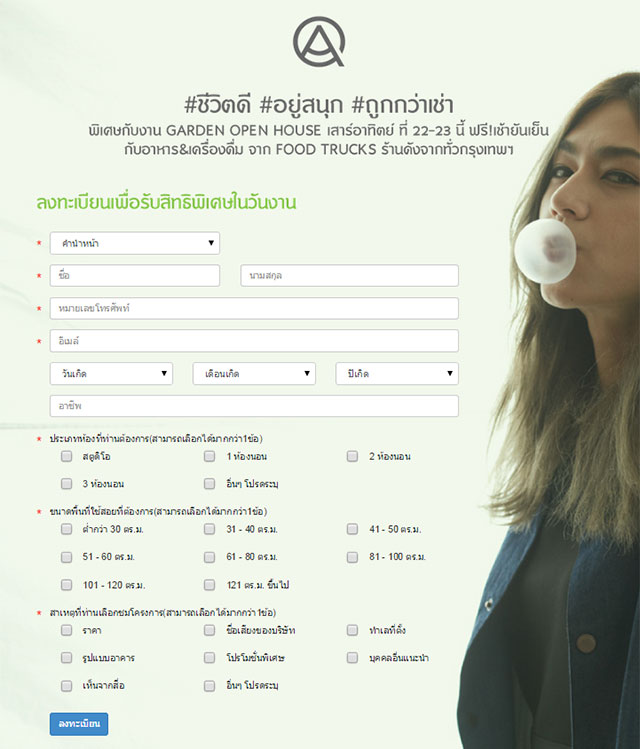Tick the สตูดิโอ studio checkbox
The image size is (640, 749).
pyautogui.click(x=66, y=456)
